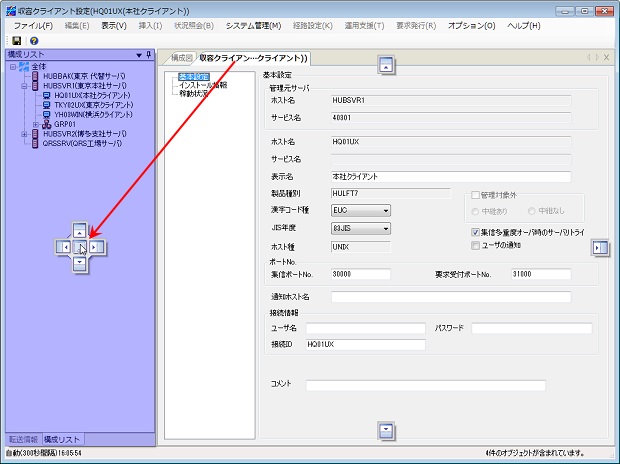The image size is (620, 464).
Task: Toggle the 管理対象外 checkbox
Action: [x=476, y=195]
